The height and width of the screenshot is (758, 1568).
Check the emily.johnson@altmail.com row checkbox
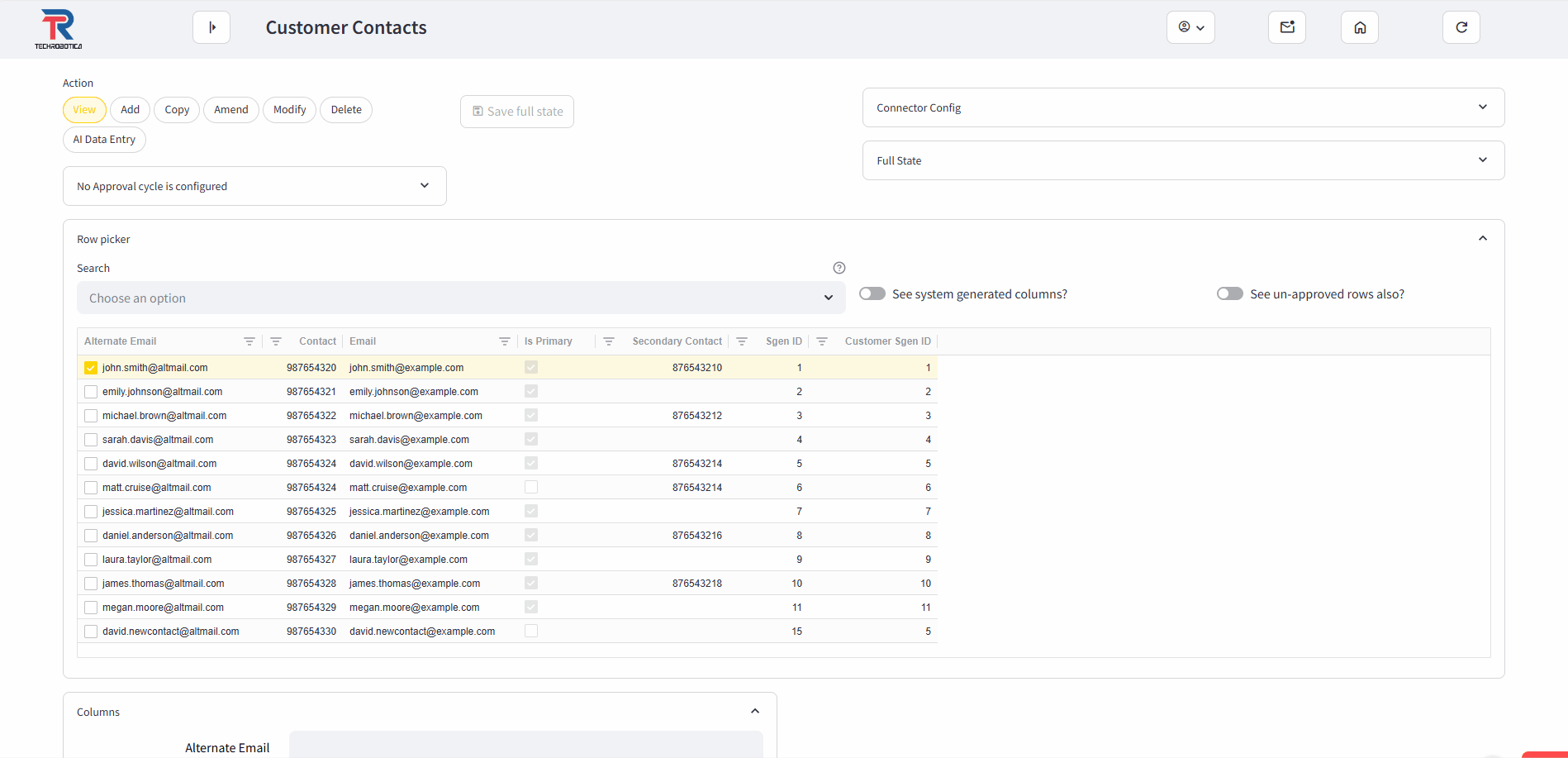91,392
